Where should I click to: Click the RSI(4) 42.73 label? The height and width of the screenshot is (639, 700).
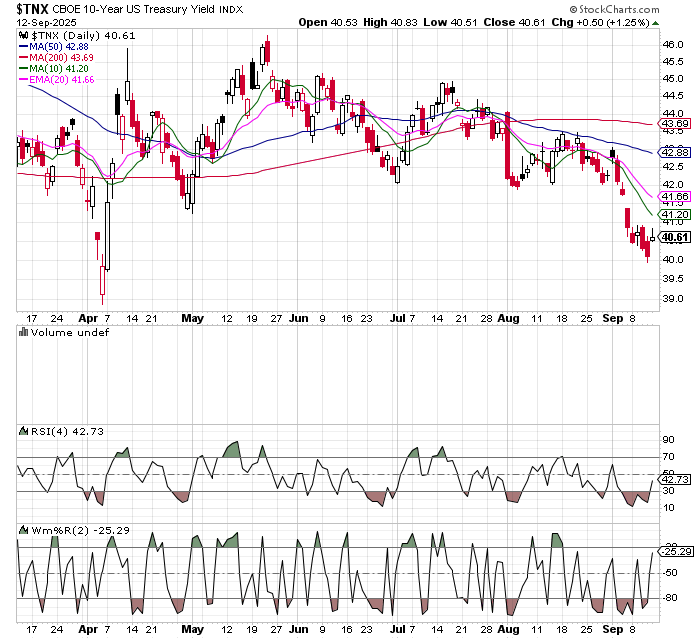67,431
